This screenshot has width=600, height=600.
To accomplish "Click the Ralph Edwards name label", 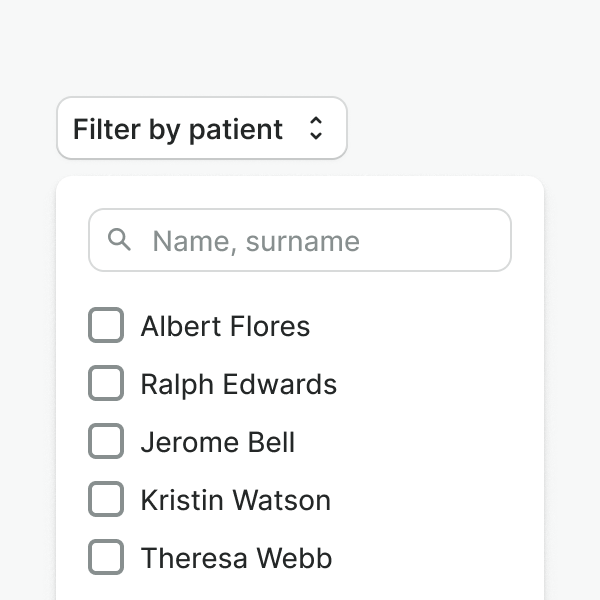I will pyautogui.click(x=238, y=384).
